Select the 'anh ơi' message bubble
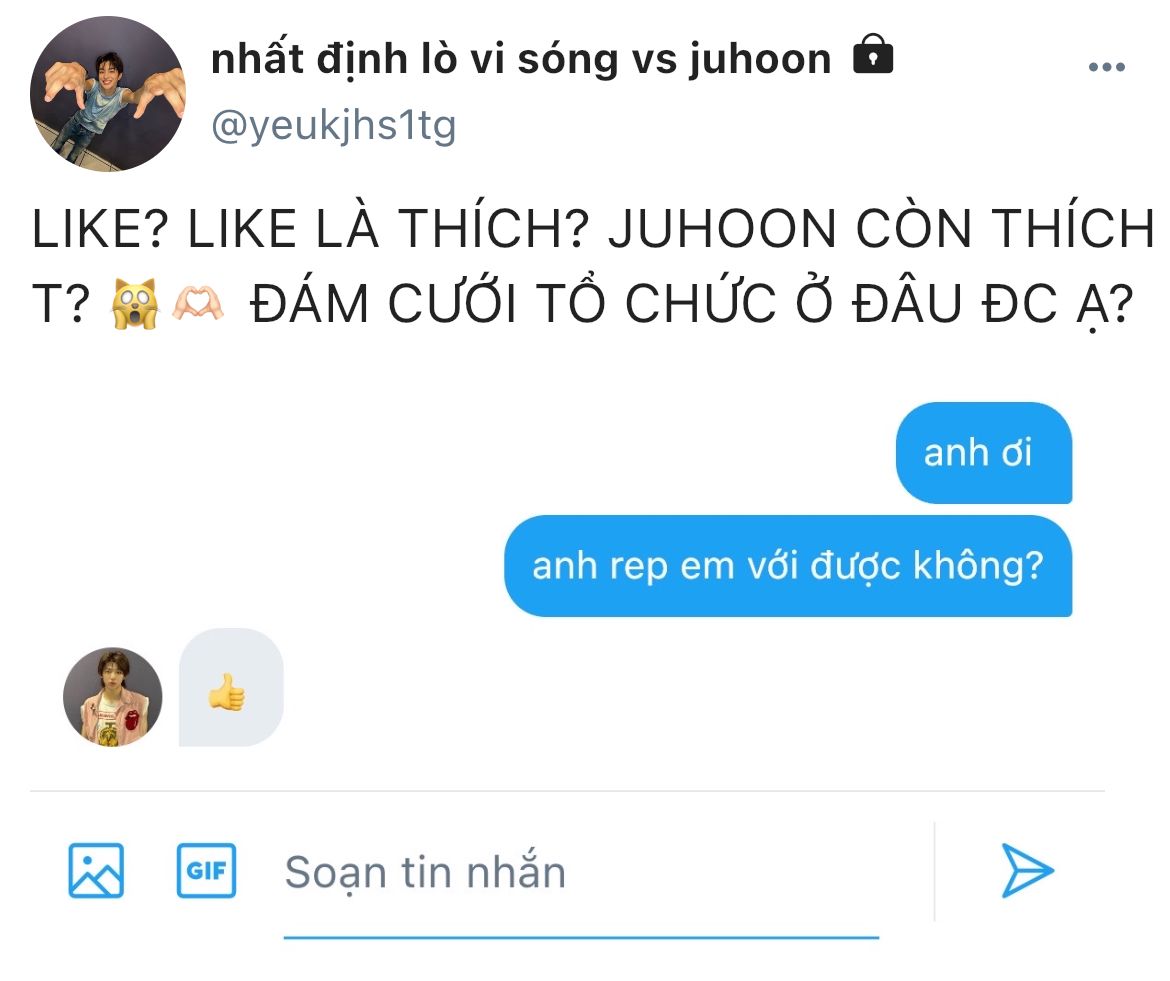The height and width of the screenshot is (981, 1170). 983,453
